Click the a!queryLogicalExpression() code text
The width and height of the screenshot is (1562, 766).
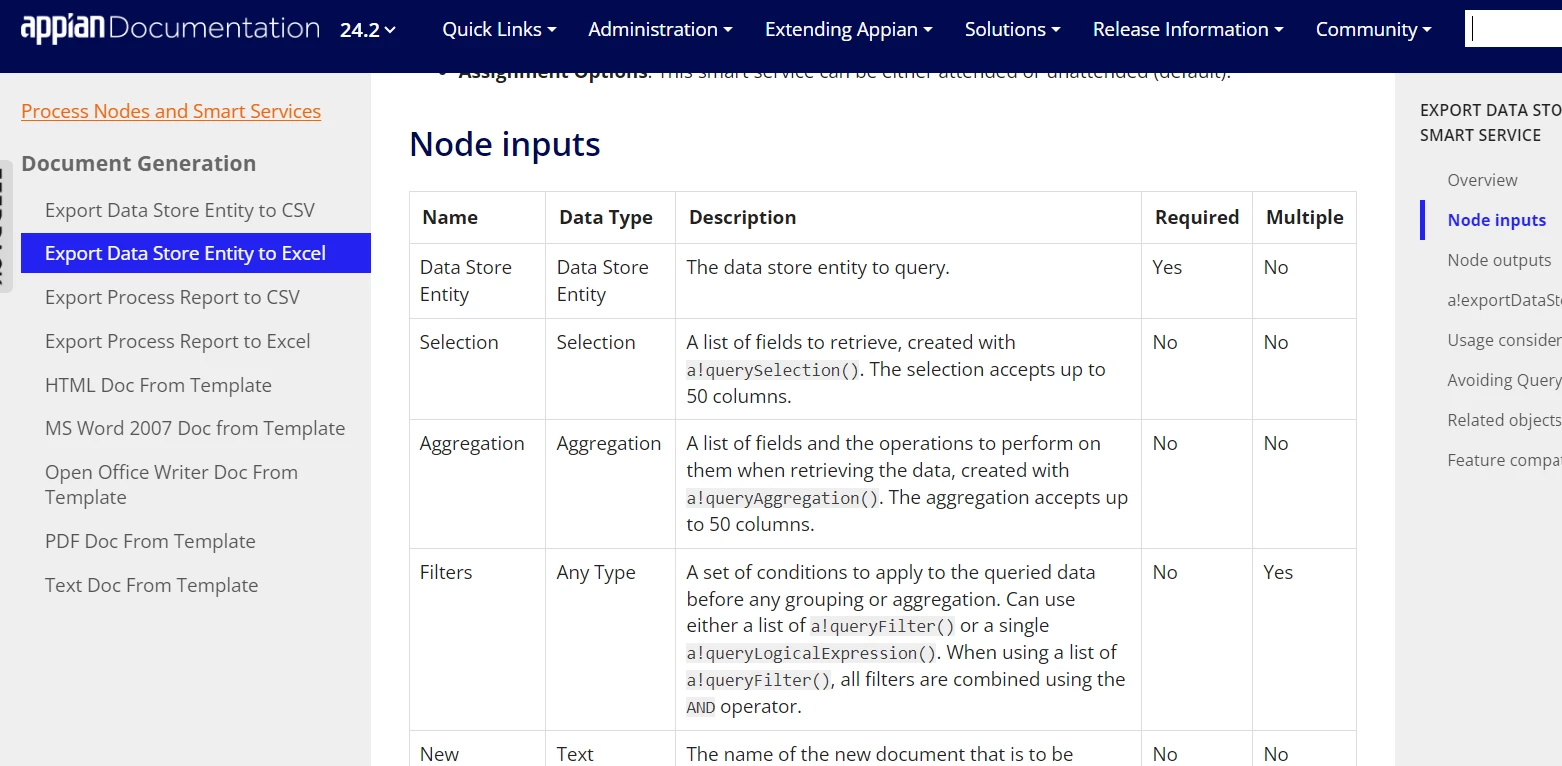click(812, 653)
